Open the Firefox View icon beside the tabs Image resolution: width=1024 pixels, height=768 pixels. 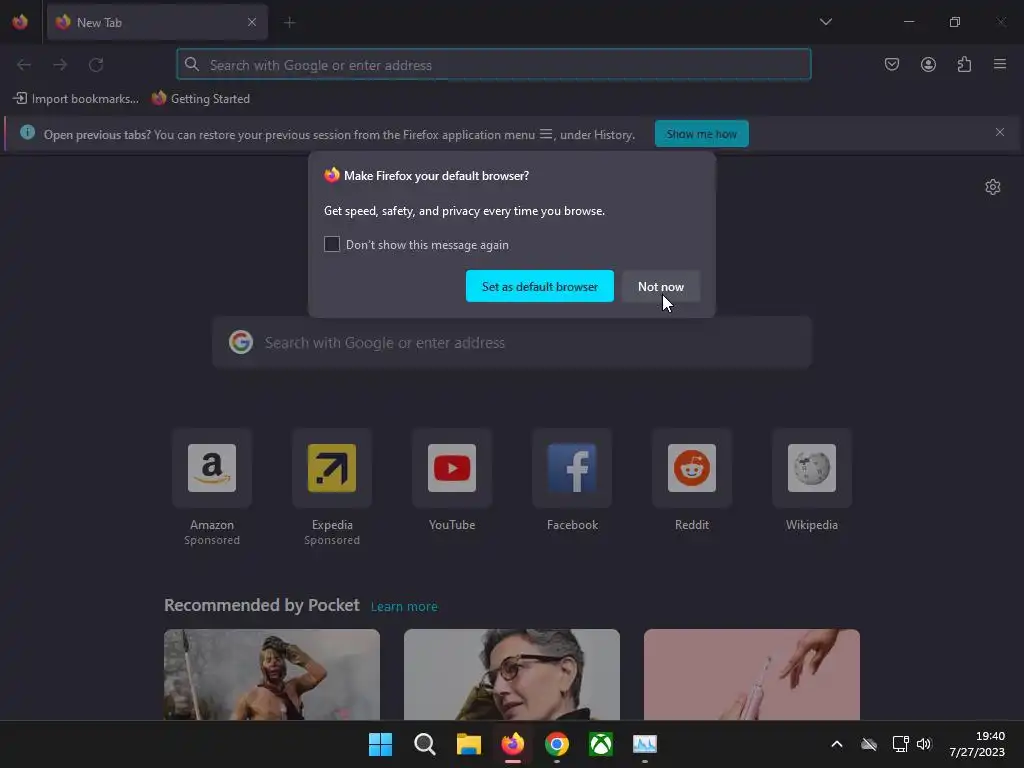[20, 22]
